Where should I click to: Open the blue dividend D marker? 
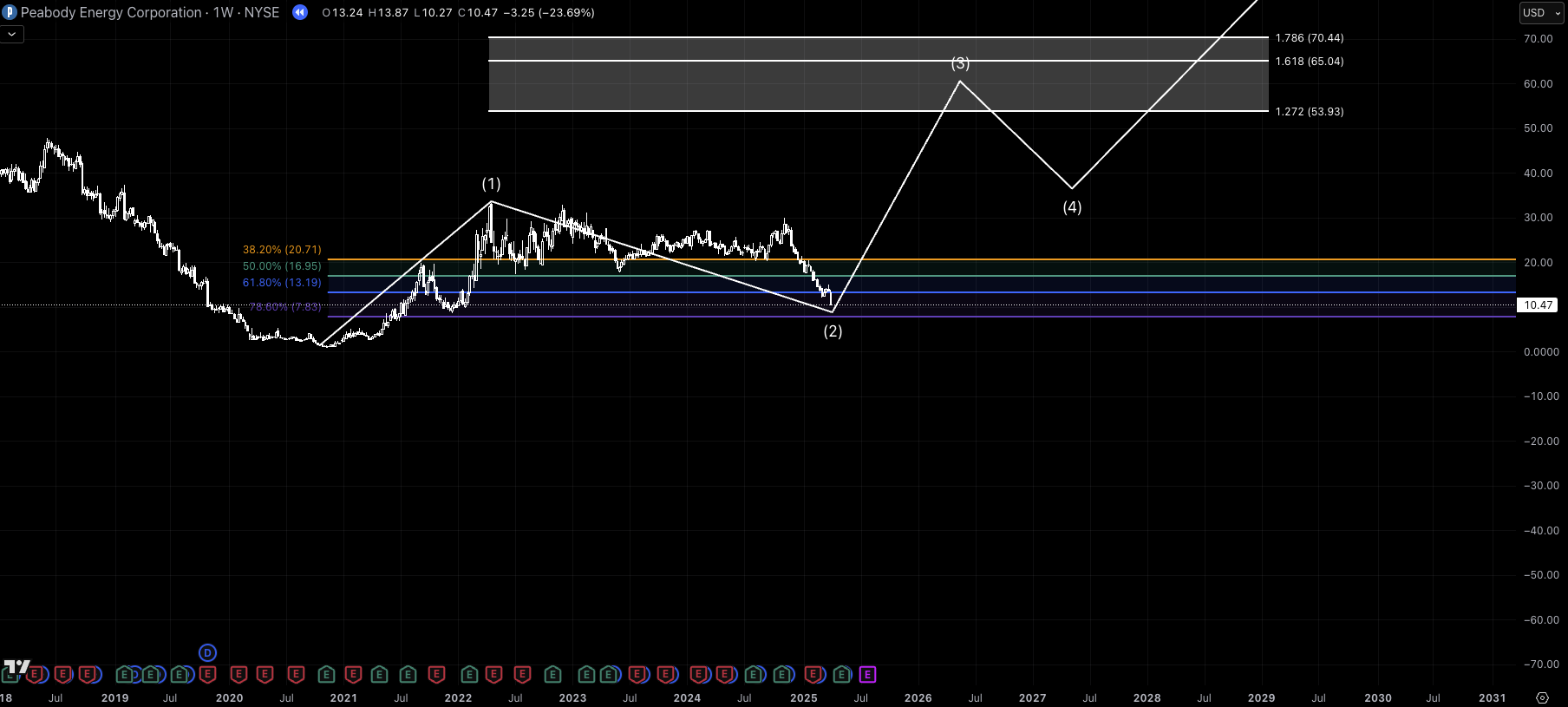[x=207, y=652]
